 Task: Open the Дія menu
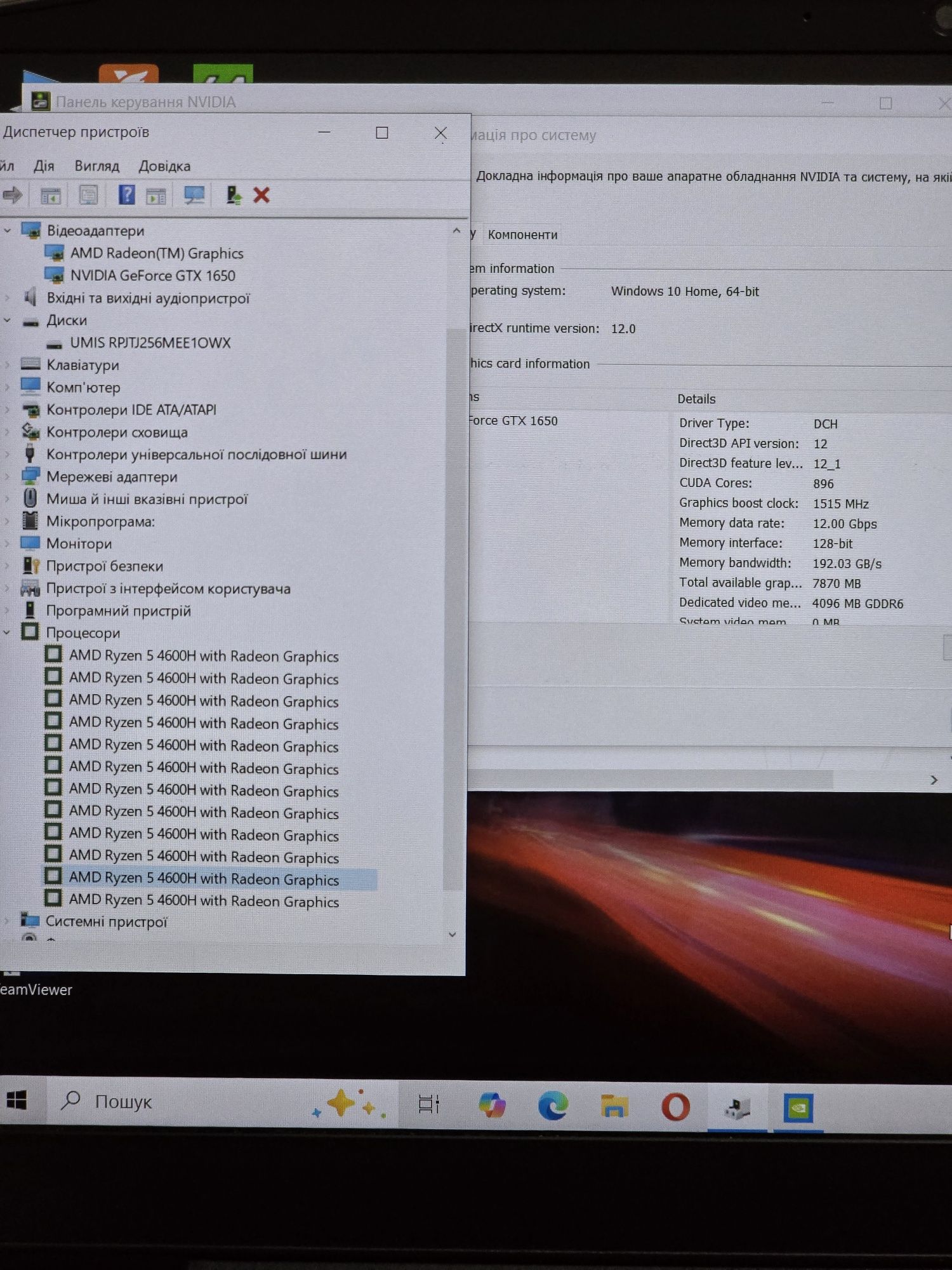coord(44,166)
